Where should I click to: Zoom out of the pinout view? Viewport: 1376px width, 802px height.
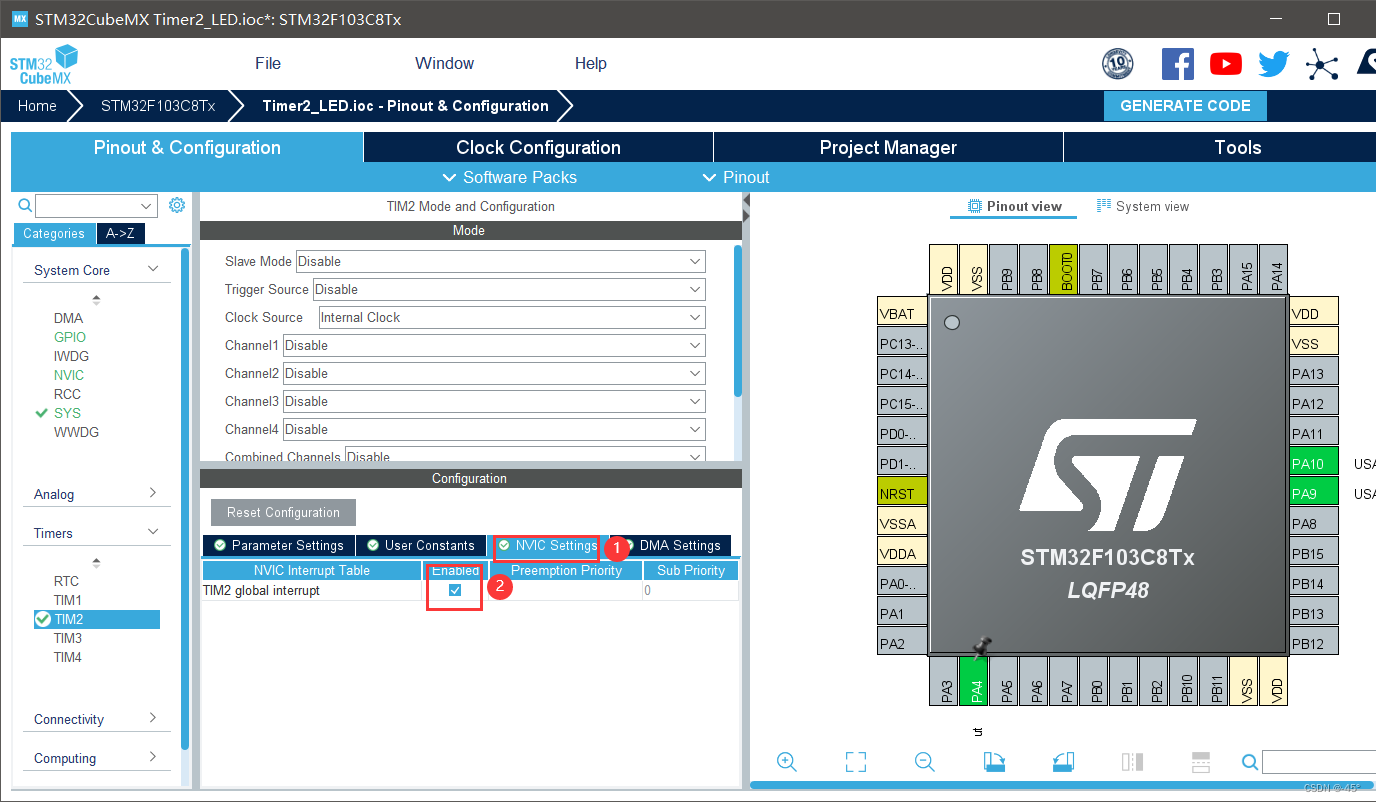tap(925, 762)
